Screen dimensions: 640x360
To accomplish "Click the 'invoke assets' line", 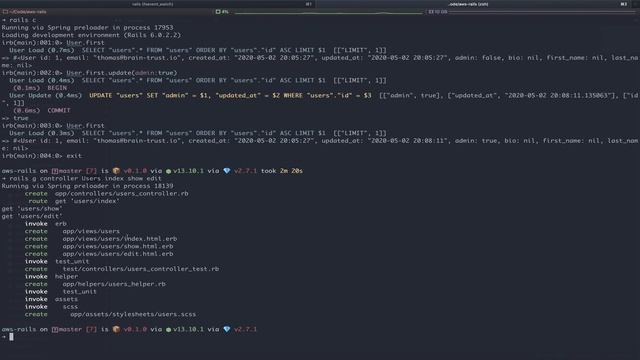I will (51, 299).
